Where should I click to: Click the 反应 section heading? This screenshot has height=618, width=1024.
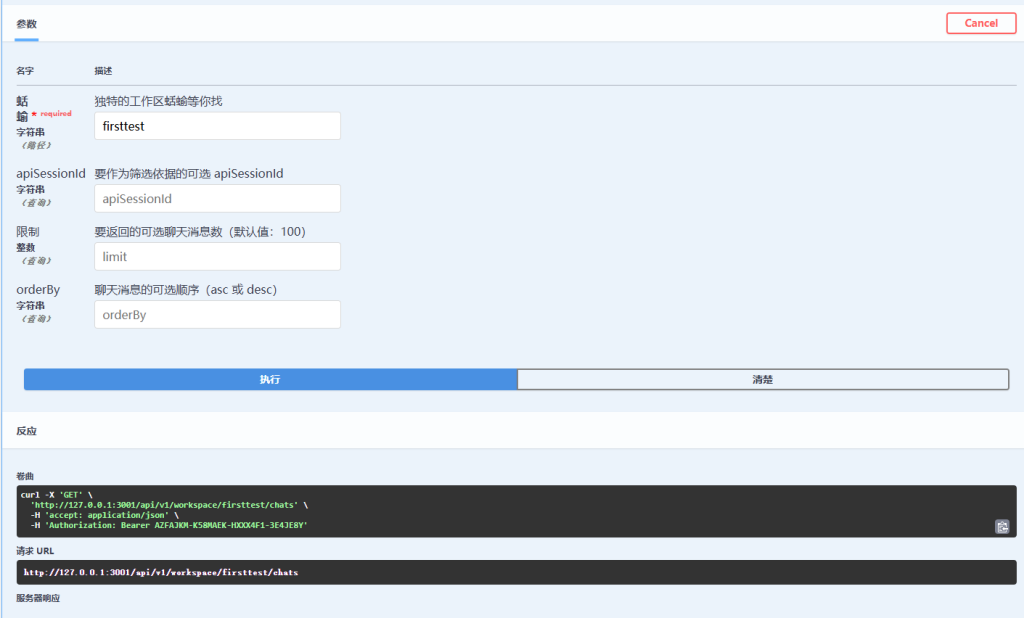(27, 431)
